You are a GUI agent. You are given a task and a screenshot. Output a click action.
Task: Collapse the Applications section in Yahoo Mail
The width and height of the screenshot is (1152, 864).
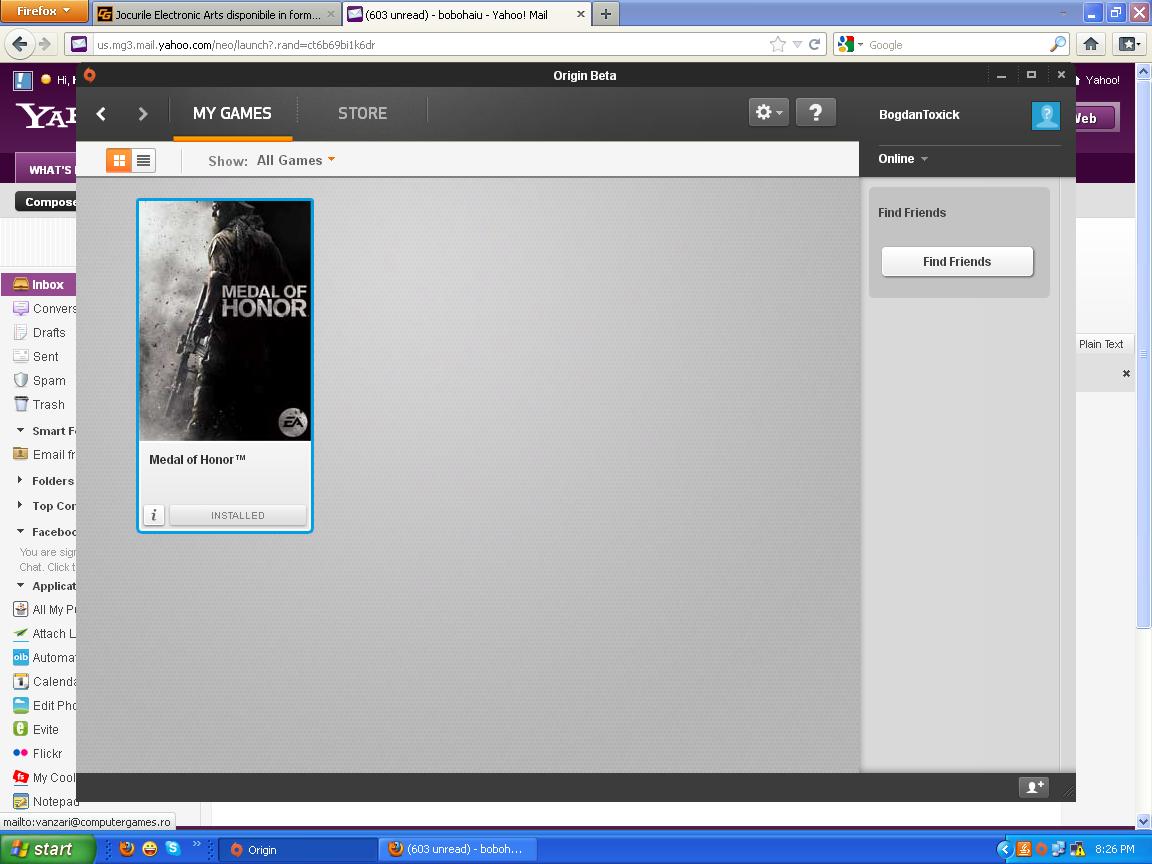tap(21, 586)
